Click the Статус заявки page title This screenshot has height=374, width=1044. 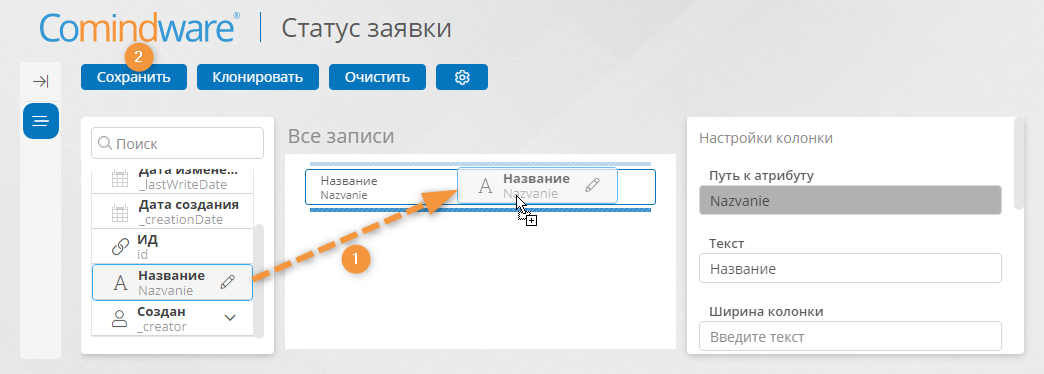[x=366, y=29]
